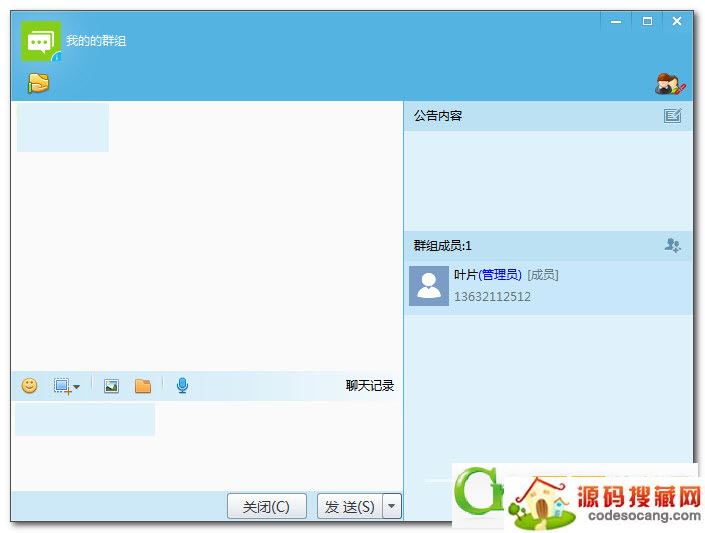Send a file using orange folder icon
The height and width of the screenshot is (533, 705).
(x=143, y=386)
